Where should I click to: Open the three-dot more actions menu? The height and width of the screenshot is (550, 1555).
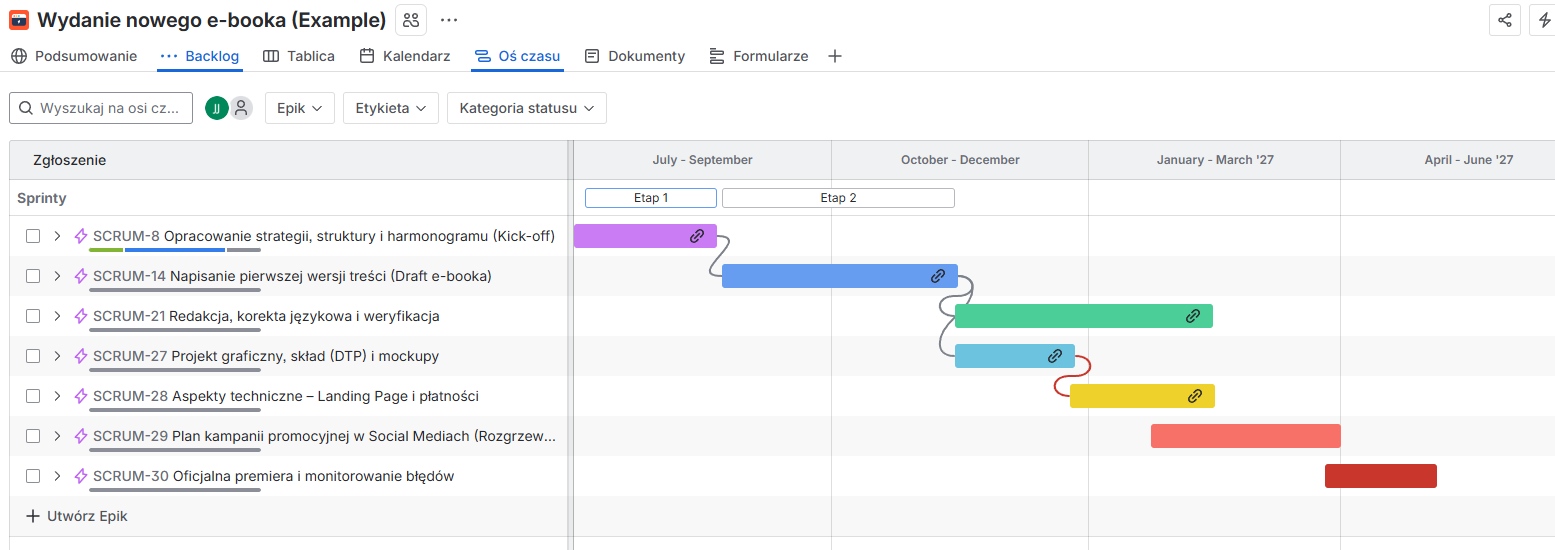(449, 20)
